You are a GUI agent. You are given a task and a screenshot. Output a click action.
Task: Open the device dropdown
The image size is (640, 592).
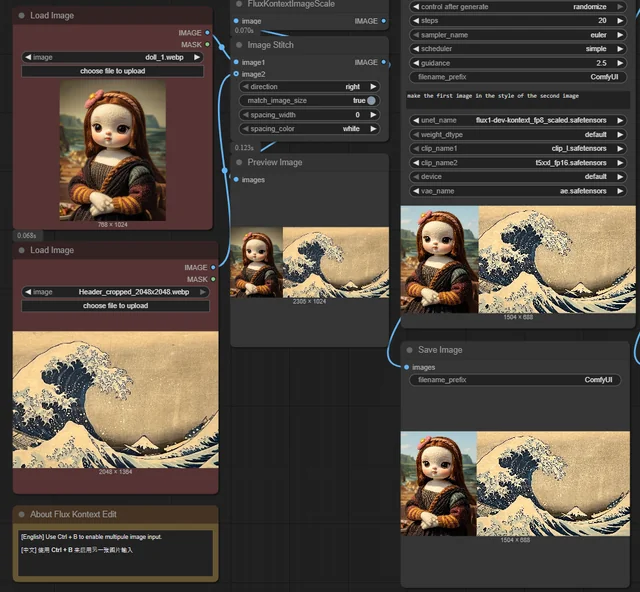[x=518, y=177]
